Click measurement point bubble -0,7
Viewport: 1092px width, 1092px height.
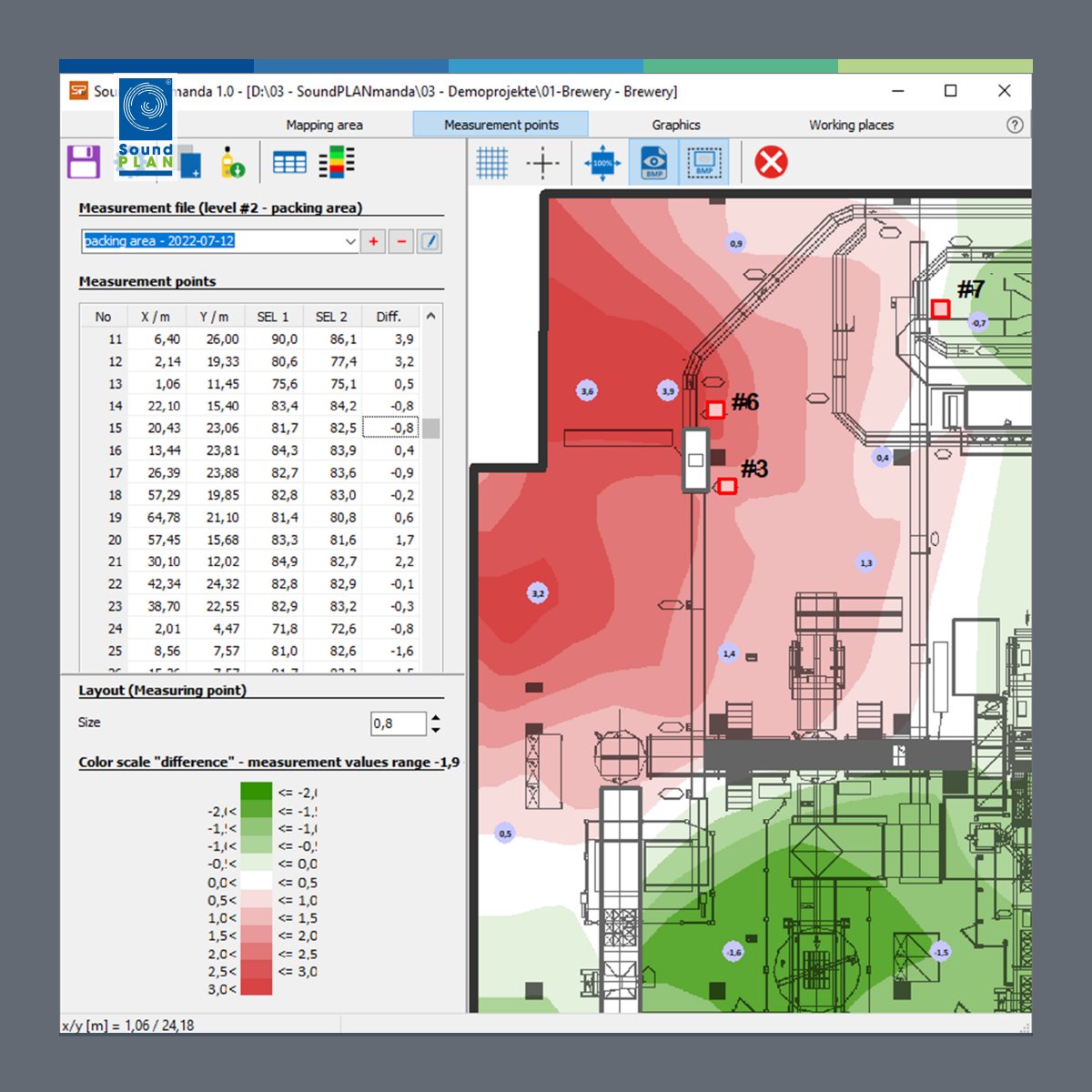tap(978, 322)
